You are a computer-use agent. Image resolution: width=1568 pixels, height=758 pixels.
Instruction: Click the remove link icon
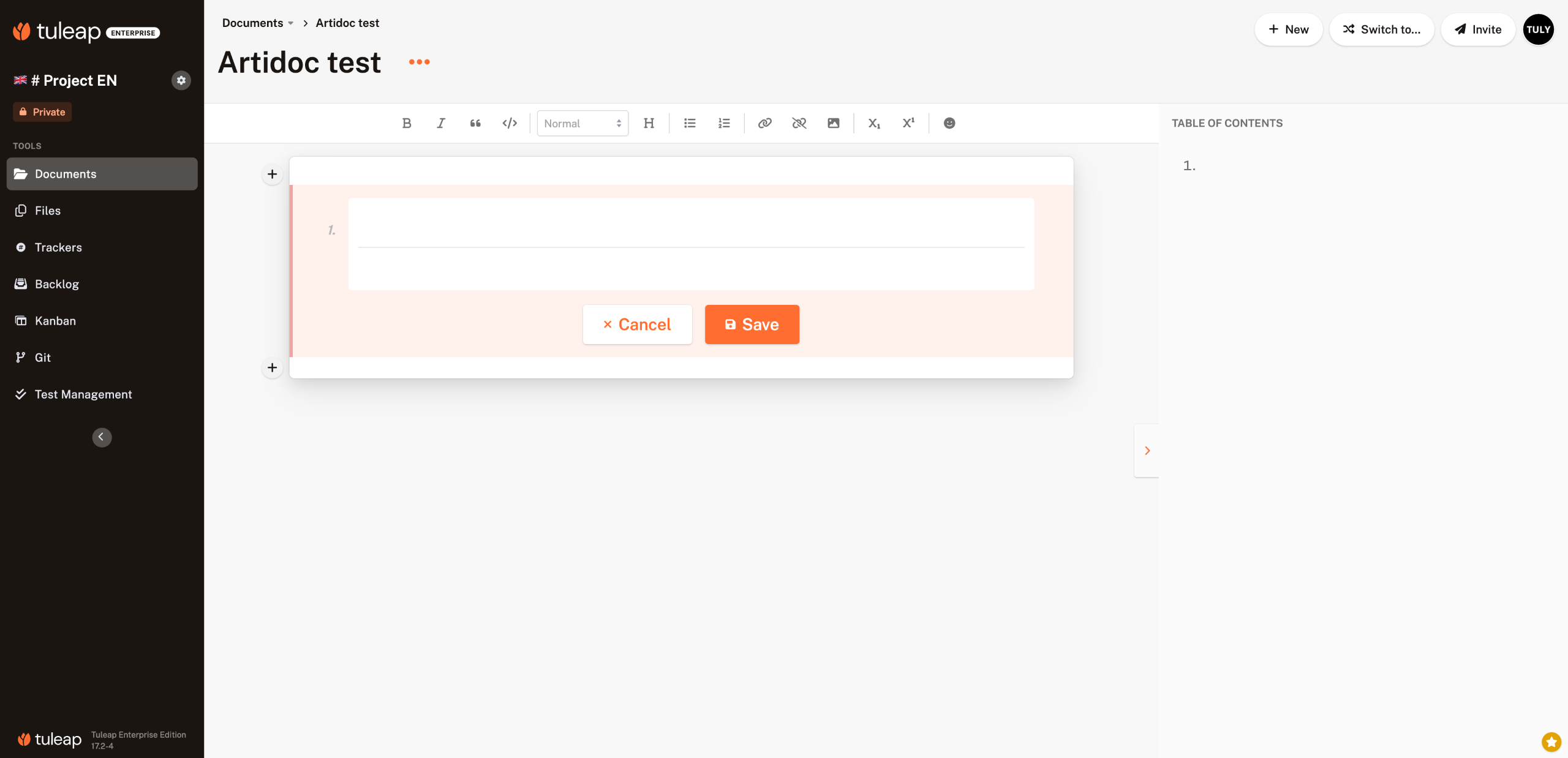799,123
